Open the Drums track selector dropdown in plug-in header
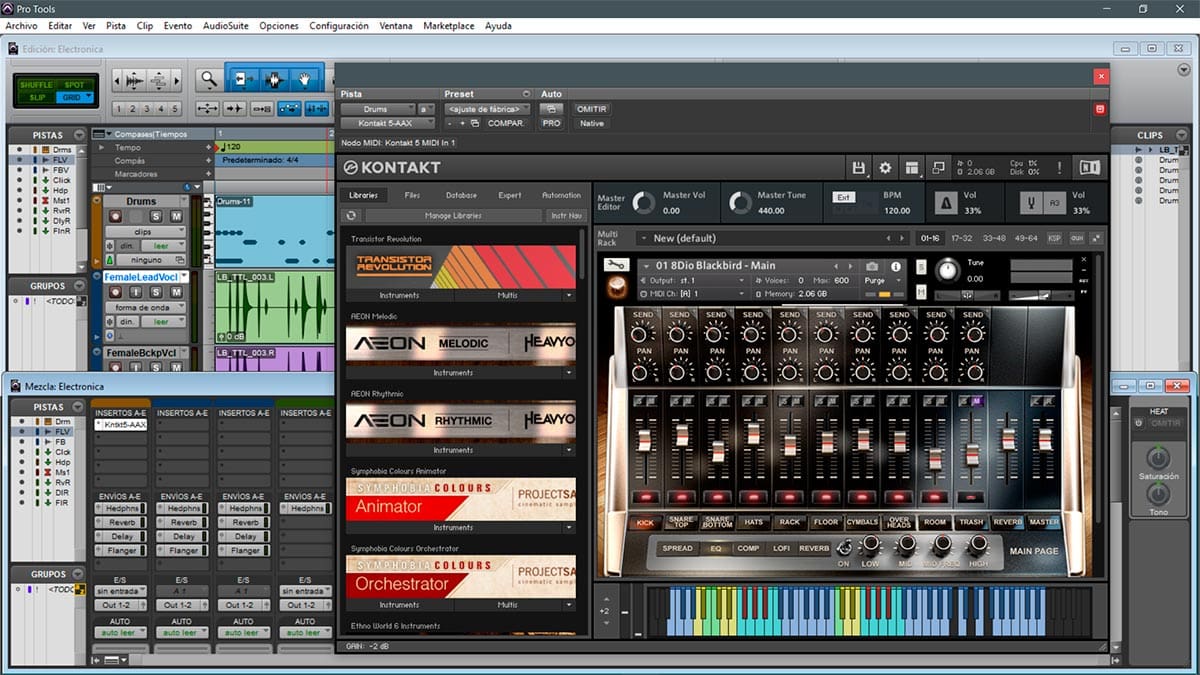The image size is (1200, 675). (377, 109)
